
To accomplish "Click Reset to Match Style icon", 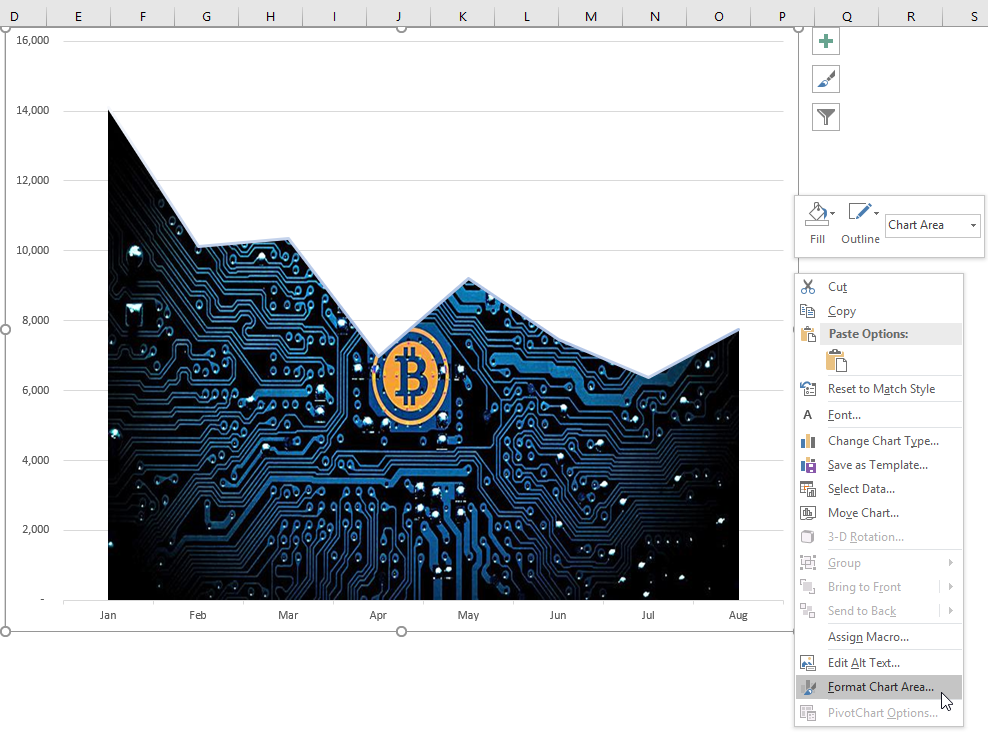I will (808, 389).
